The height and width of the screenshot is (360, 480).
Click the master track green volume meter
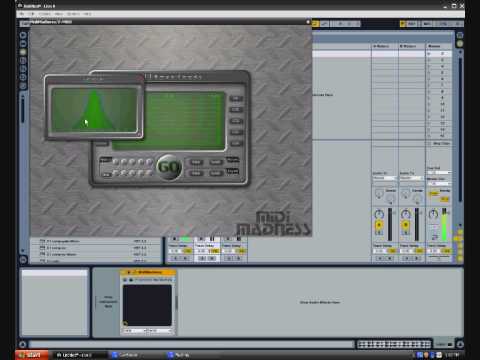pos(444,224)
